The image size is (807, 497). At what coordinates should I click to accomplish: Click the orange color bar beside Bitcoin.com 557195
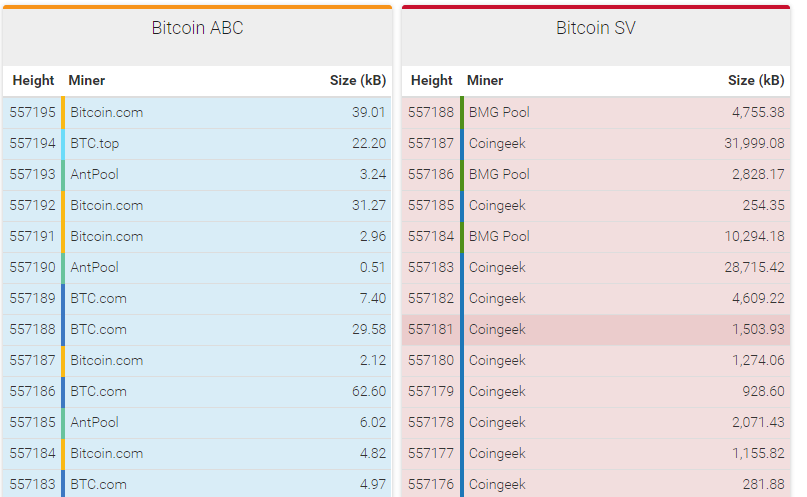point(63,112)
